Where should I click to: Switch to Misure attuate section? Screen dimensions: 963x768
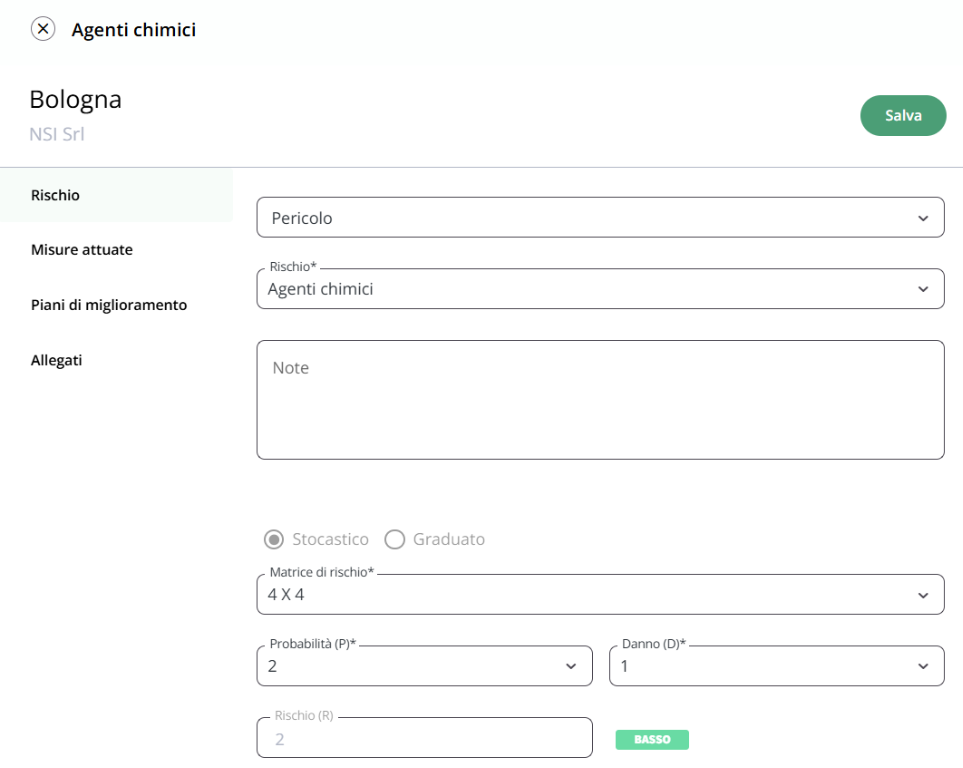pos(82,250)
